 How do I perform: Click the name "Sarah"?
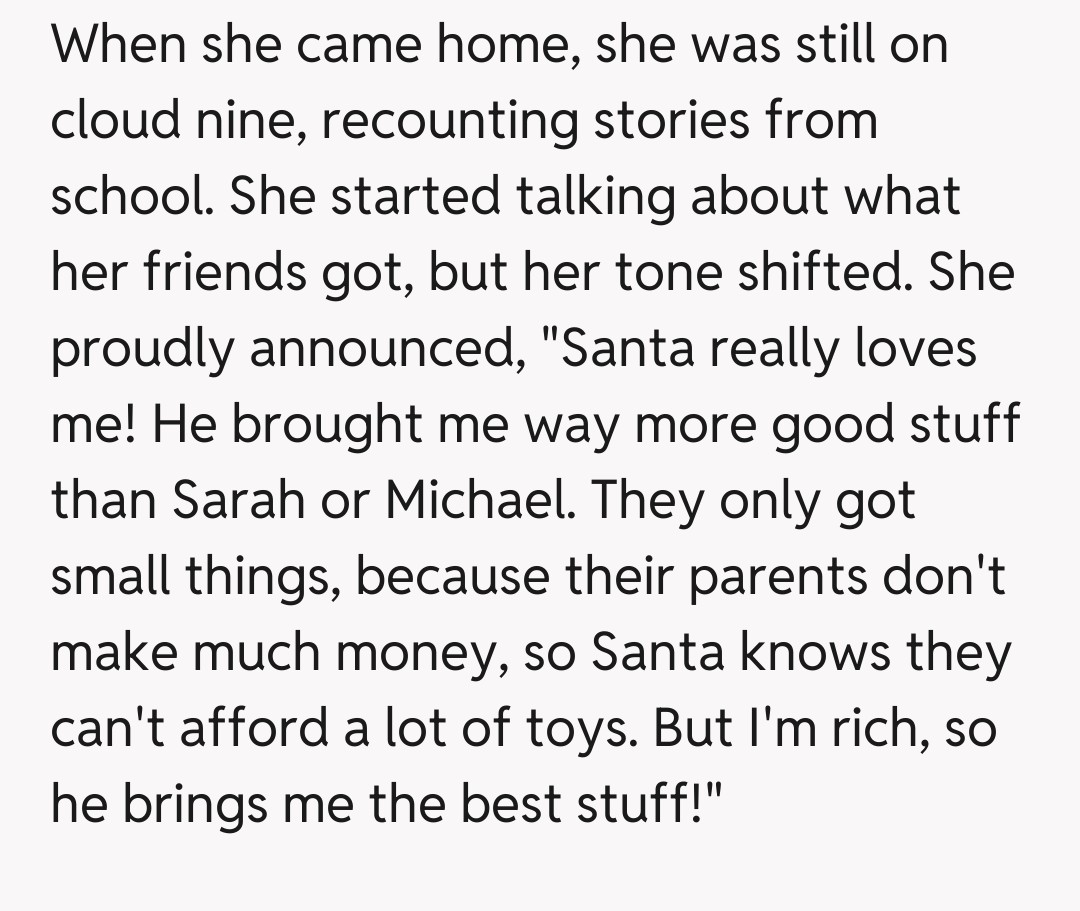(237, 501)
